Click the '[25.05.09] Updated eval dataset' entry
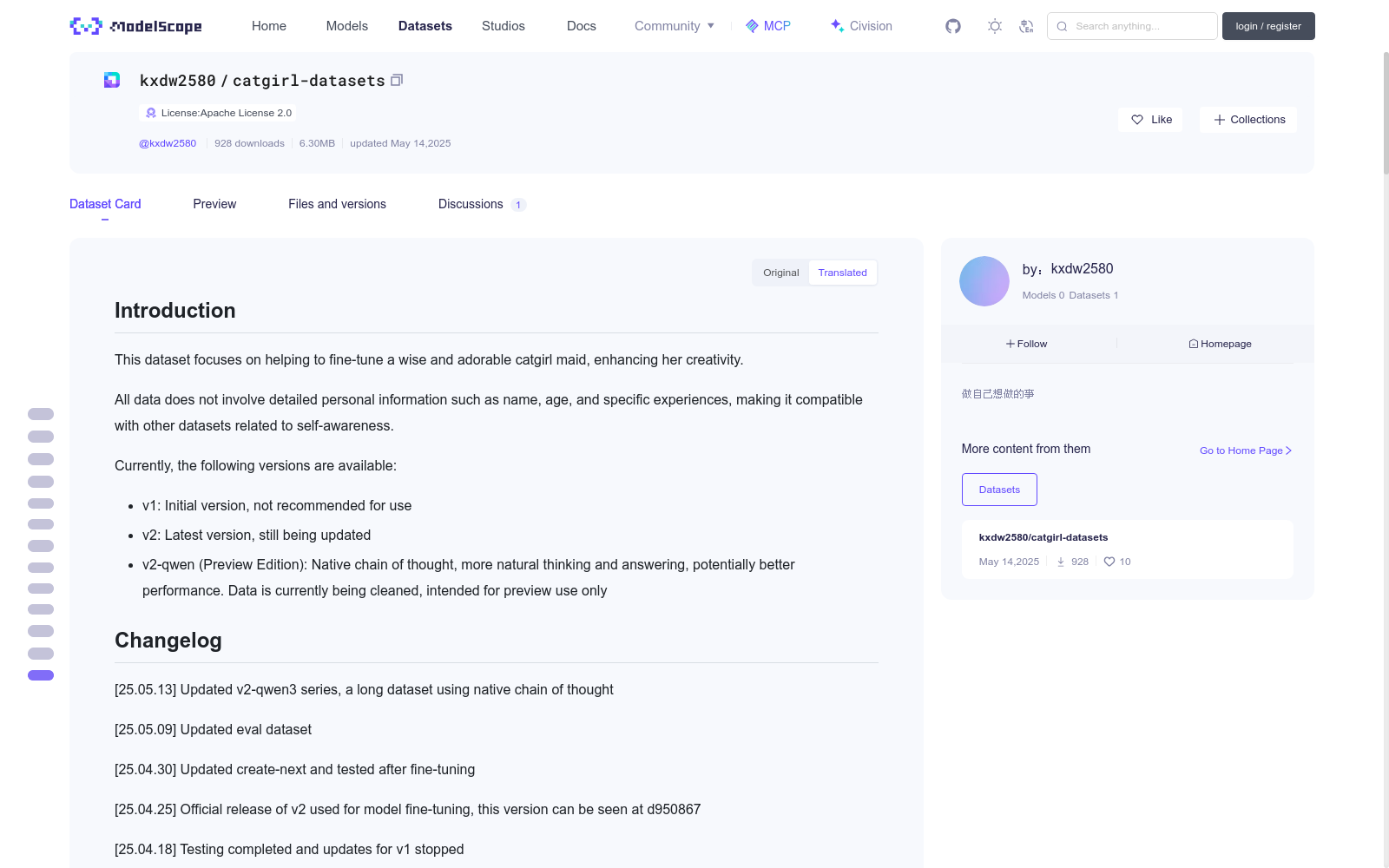Viewport: 1389px width, 868px height. coord(213,729)
